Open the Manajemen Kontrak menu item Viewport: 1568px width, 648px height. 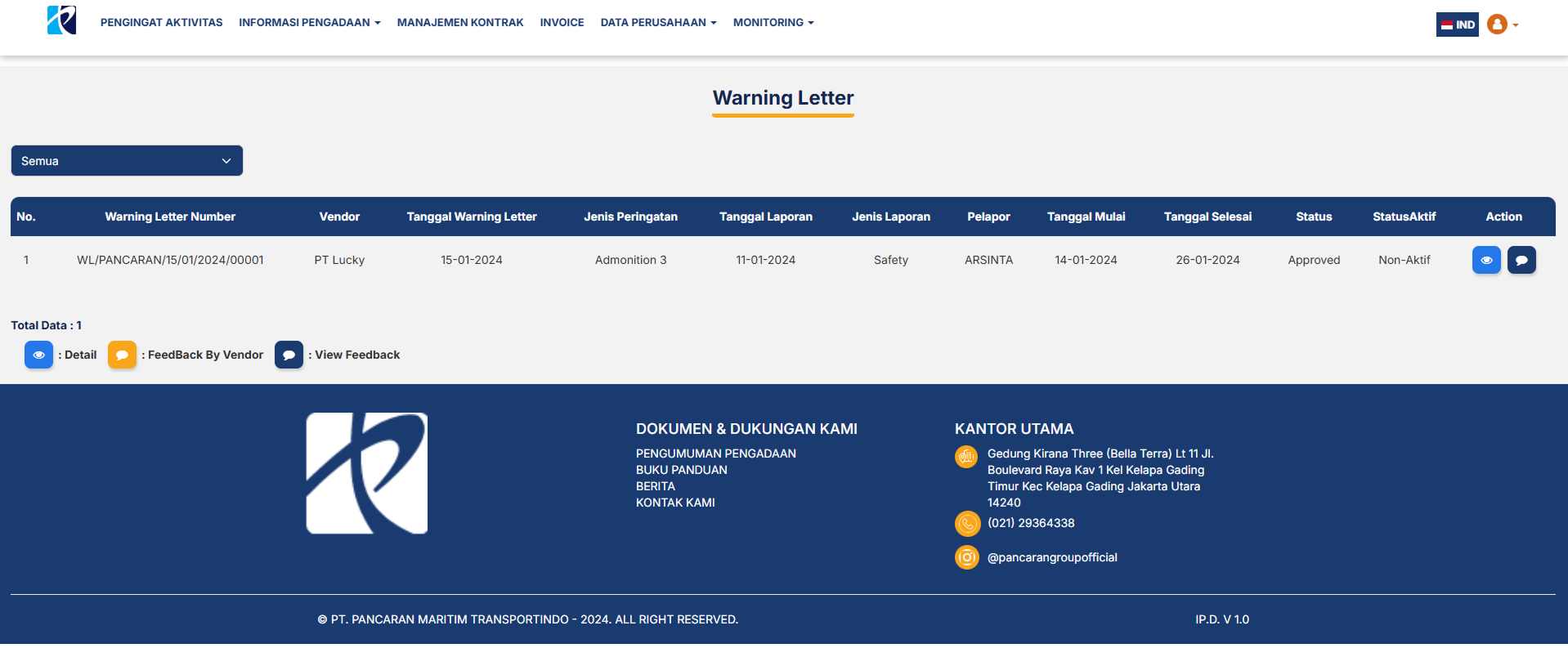point(459,23)
